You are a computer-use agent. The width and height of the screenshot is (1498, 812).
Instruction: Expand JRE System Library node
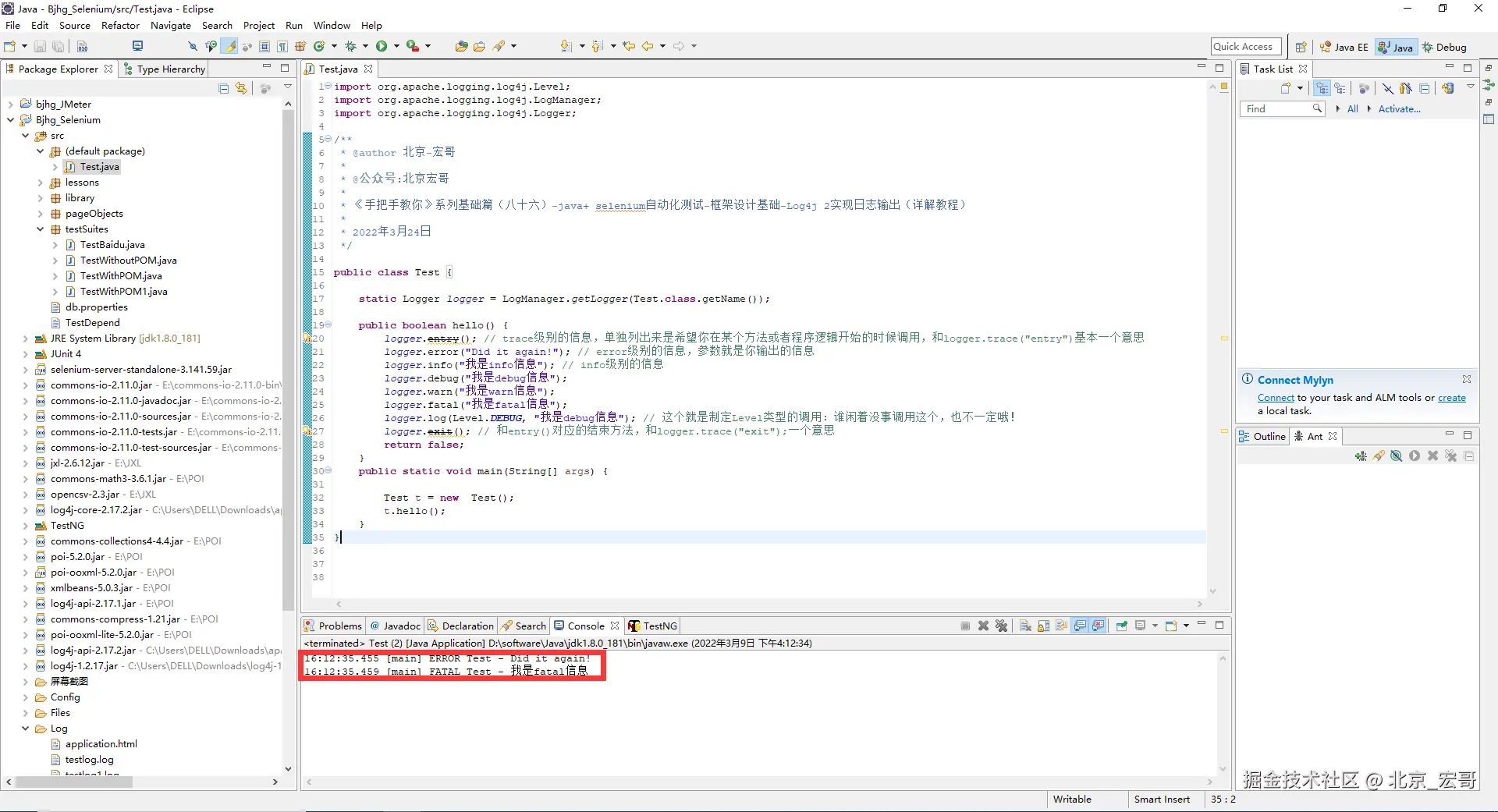click(x=26, y=339)
